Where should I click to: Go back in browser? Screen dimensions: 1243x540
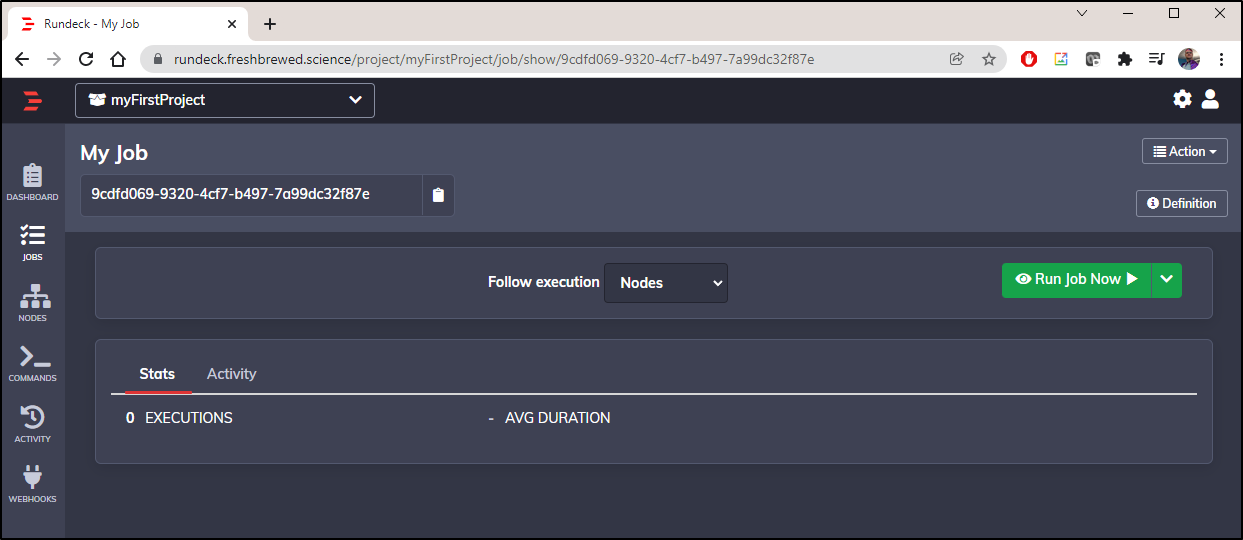point(22,59)
